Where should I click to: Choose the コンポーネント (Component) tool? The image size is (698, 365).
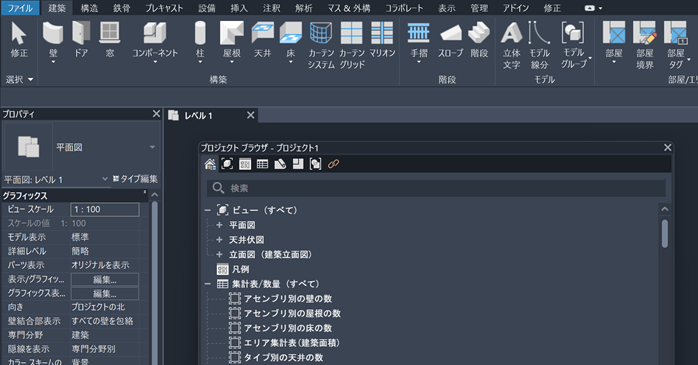tap(155, 39)
